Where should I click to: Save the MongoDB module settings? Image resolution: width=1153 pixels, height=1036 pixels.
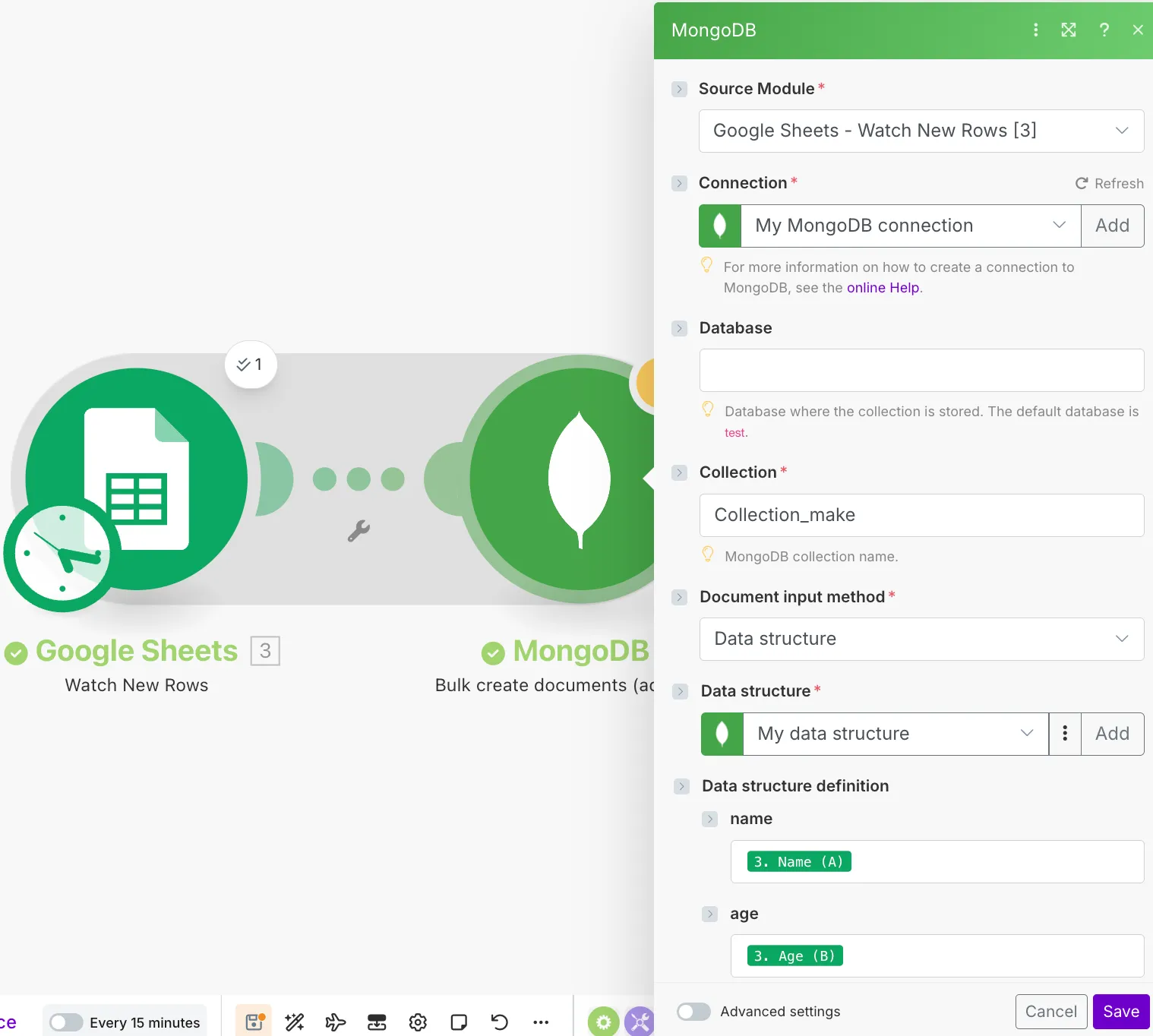(x=1121, y=1012)
